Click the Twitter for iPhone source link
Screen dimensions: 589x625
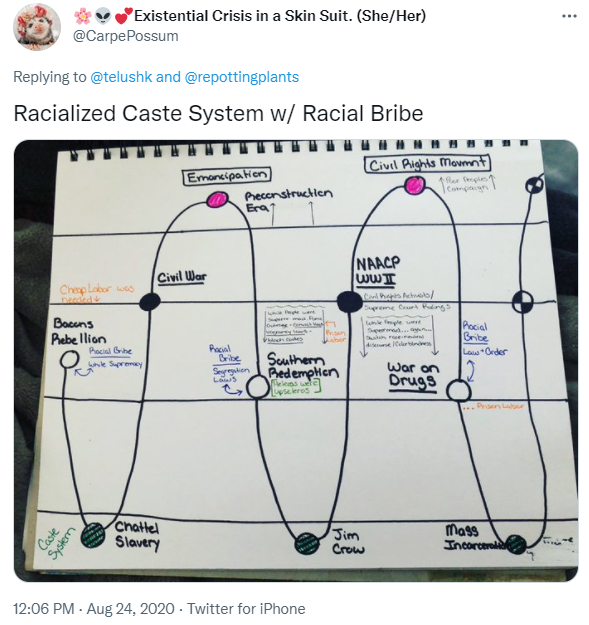pyautogui.click(x=246, y=609)
